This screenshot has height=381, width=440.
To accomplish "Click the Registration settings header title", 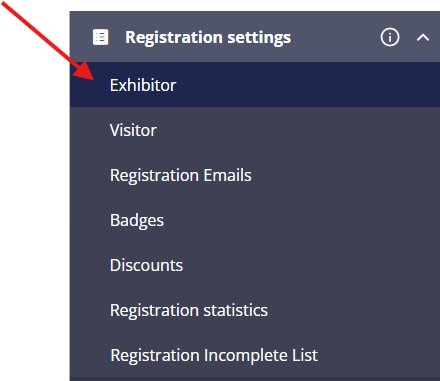I will 208,37.
